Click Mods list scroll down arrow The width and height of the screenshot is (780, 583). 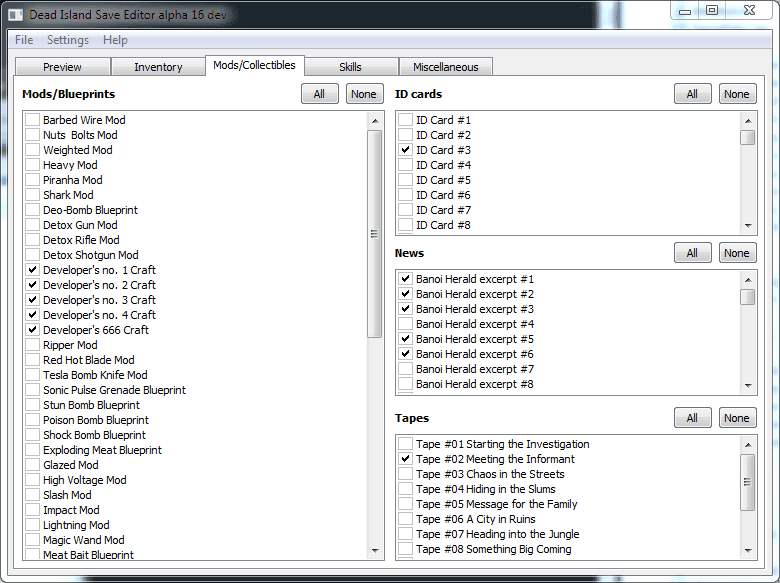(x=375, y=551)
